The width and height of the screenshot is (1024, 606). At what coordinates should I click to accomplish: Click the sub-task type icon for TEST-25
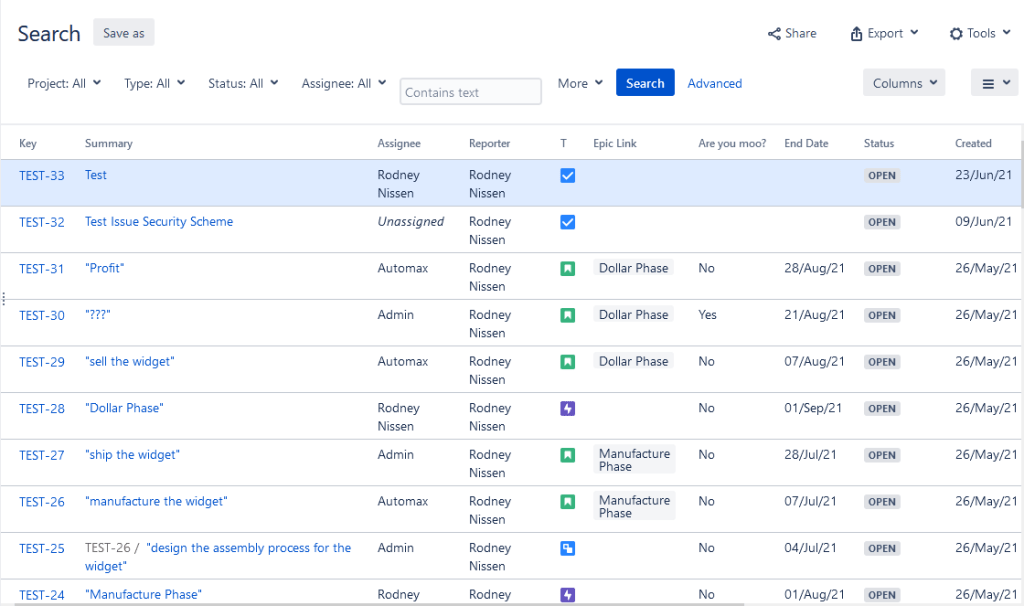click(567, 548)
